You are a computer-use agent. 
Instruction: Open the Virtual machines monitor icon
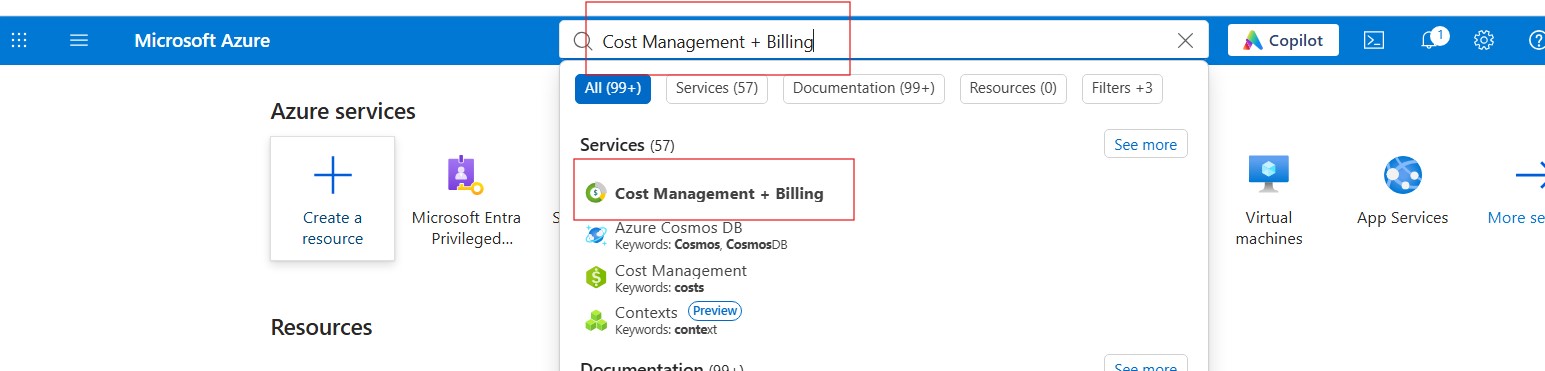coord(1269,174)
